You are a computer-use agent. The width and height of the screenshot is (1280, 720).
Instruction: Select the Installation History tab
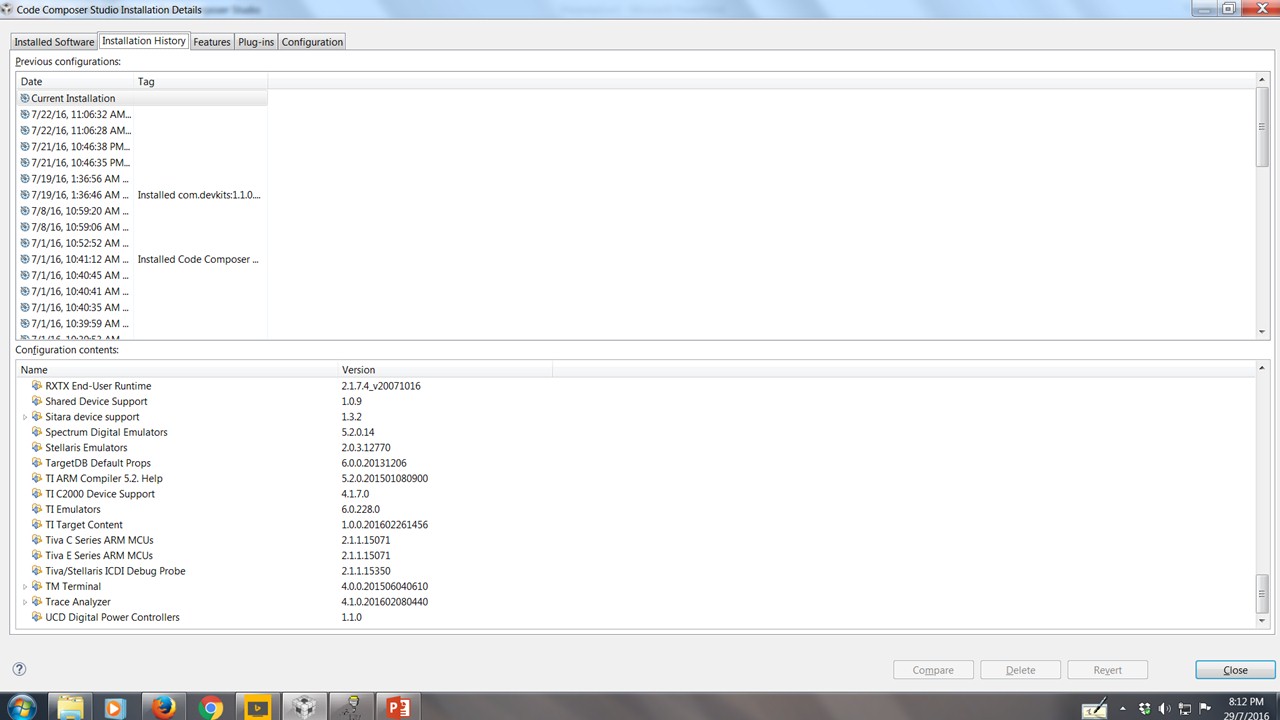(x=144, y=41)
